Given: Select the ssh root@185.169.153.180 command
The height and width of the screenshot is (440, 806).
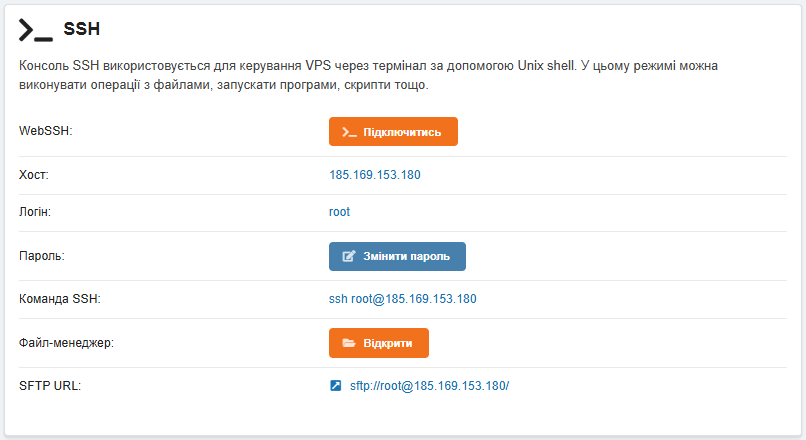Looking at the screenshot, I should [x=402, y=299].
